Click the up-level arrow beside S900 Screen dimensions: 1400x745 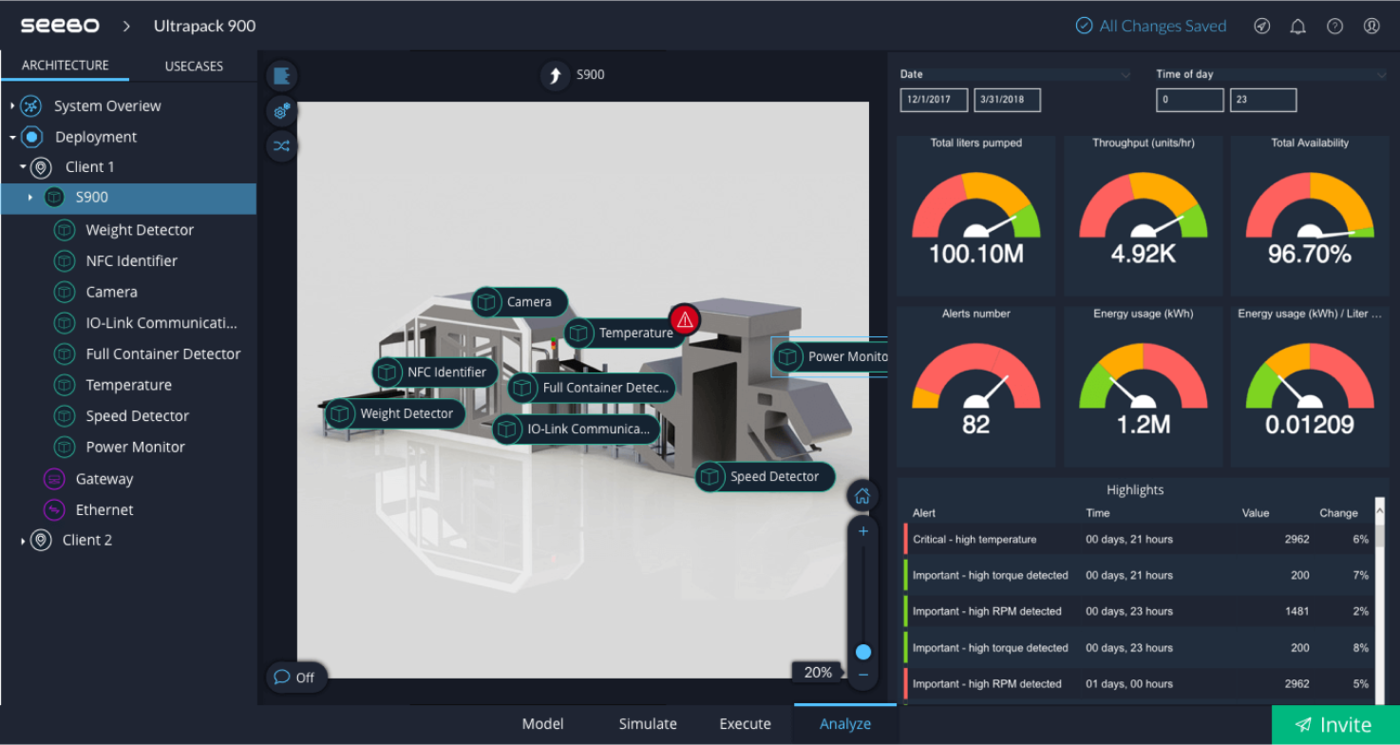(x=555, y=75)
